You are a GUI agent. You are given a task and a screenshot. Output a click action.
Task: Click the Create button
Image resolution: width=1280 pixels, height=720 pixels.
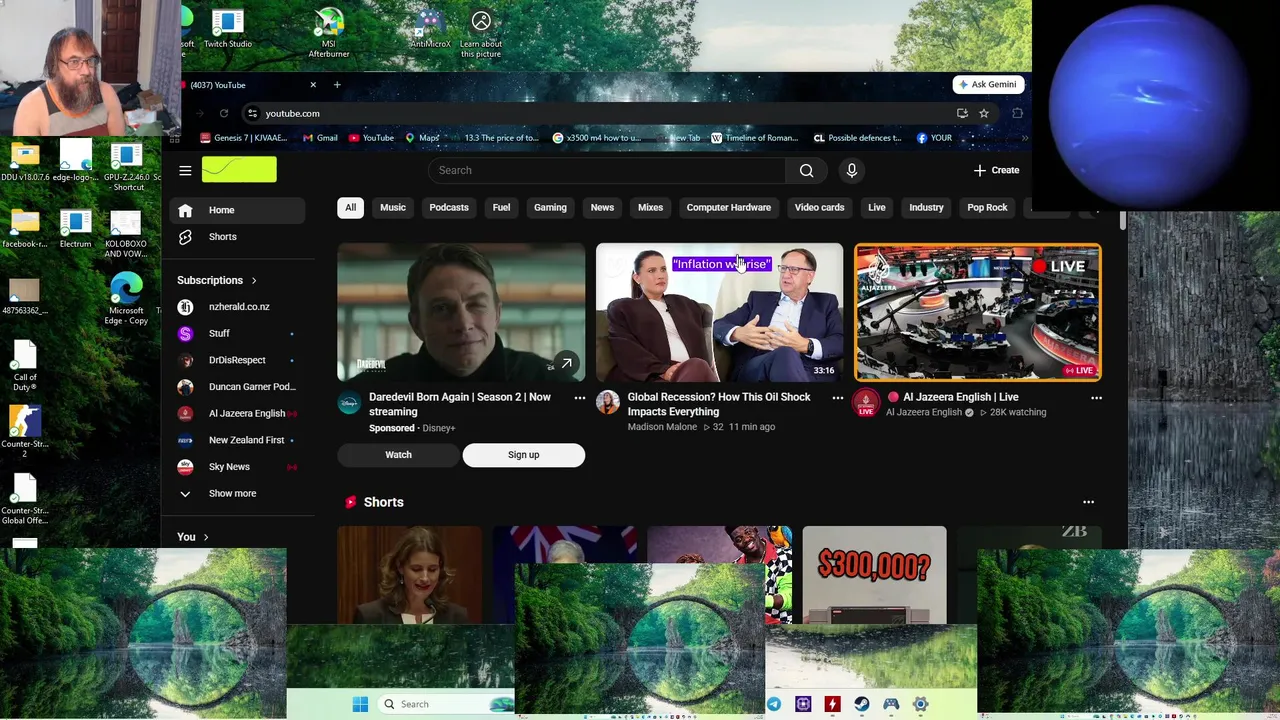[997, 170]
